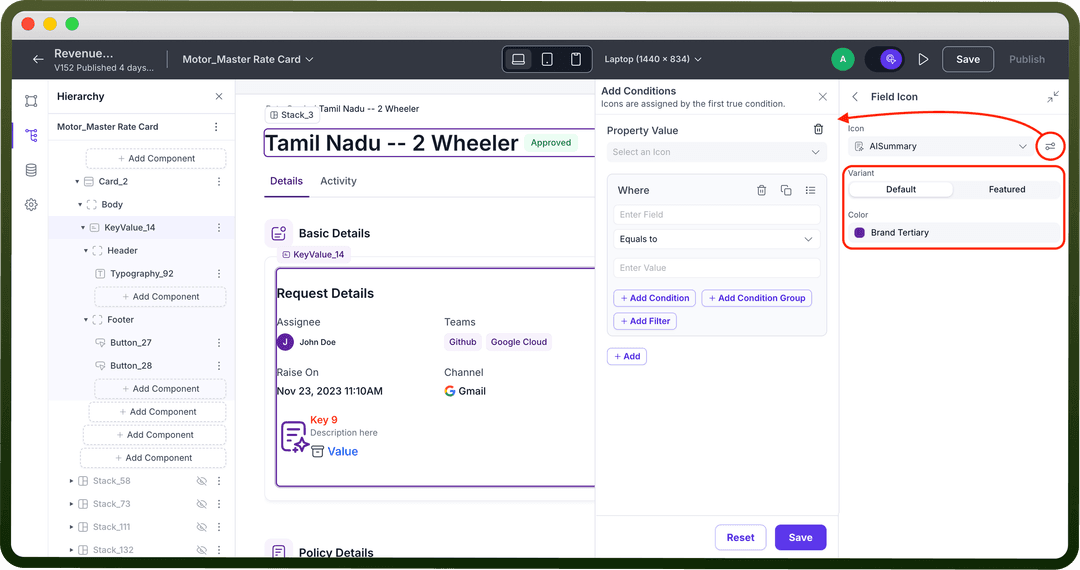Toggle the purple mode switch in the header
Image resolution: width=1080 pixels, height=570 pixels.
884,59
